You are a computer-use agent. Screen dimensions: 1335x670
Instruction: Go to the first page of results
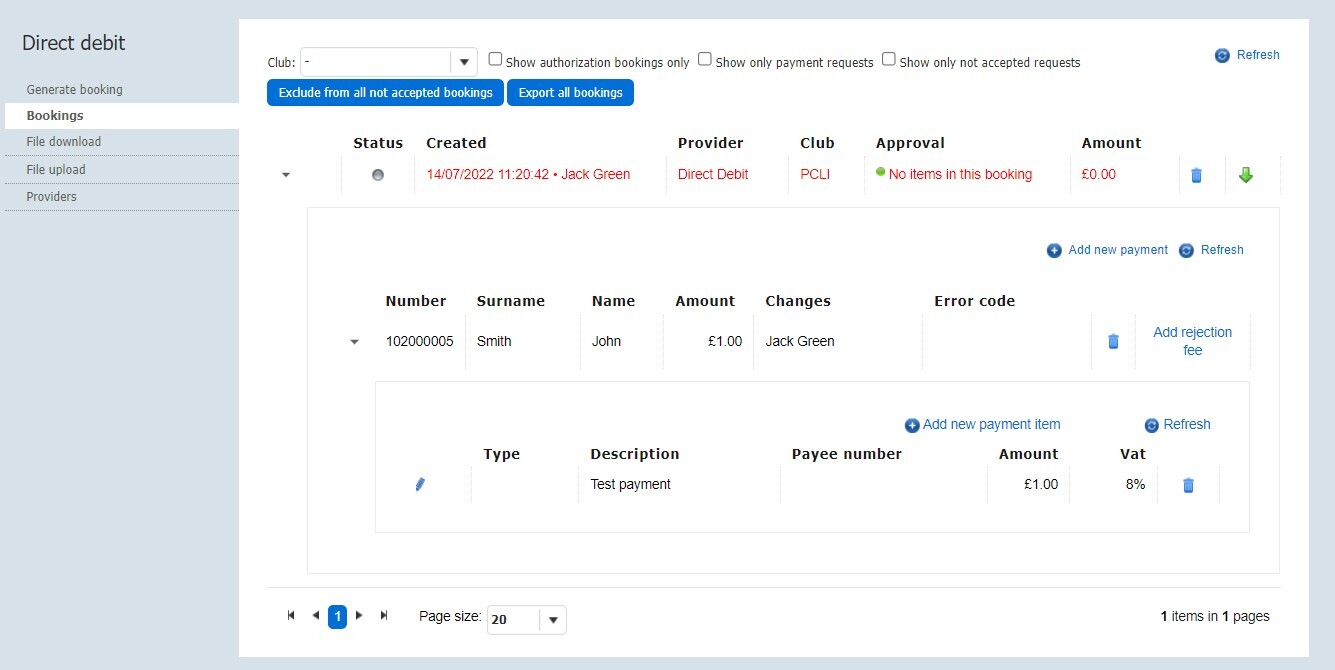[291, 616]
